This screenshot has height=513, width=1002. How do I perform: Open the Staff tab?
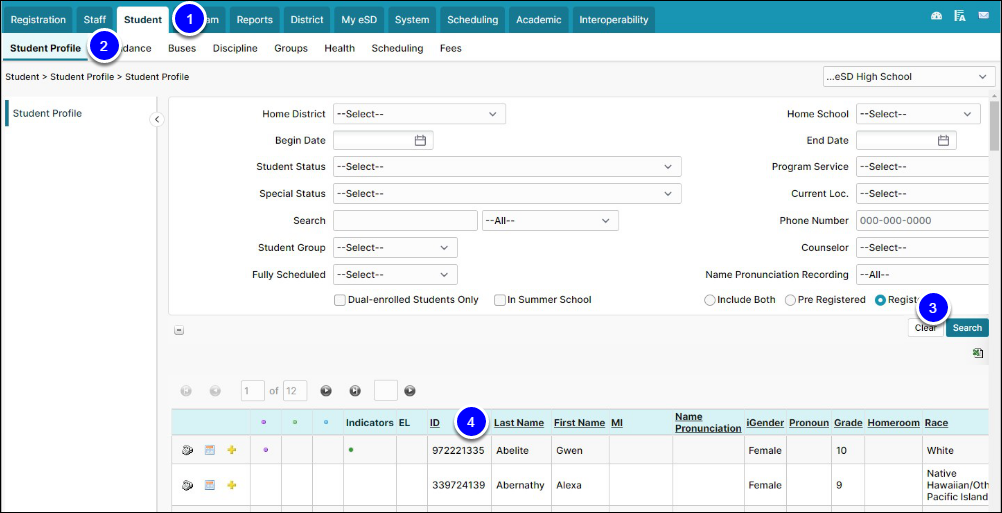(x=95, y=20)
